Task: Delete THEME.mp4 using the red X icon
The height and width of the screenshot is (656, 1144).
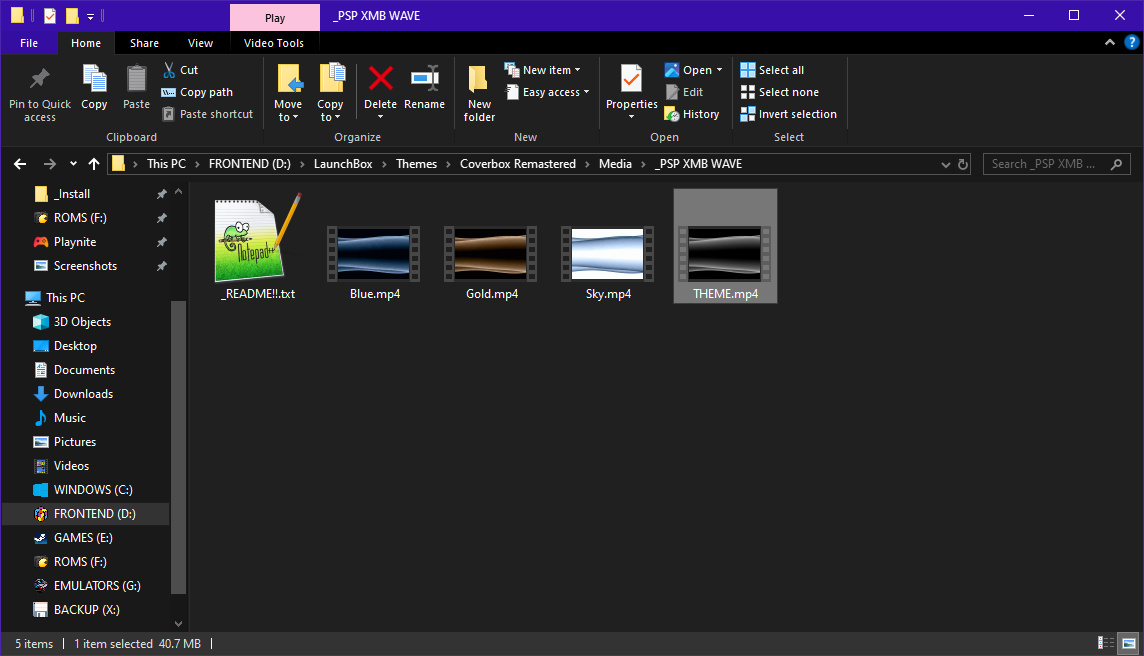Action: pos(380,78)
